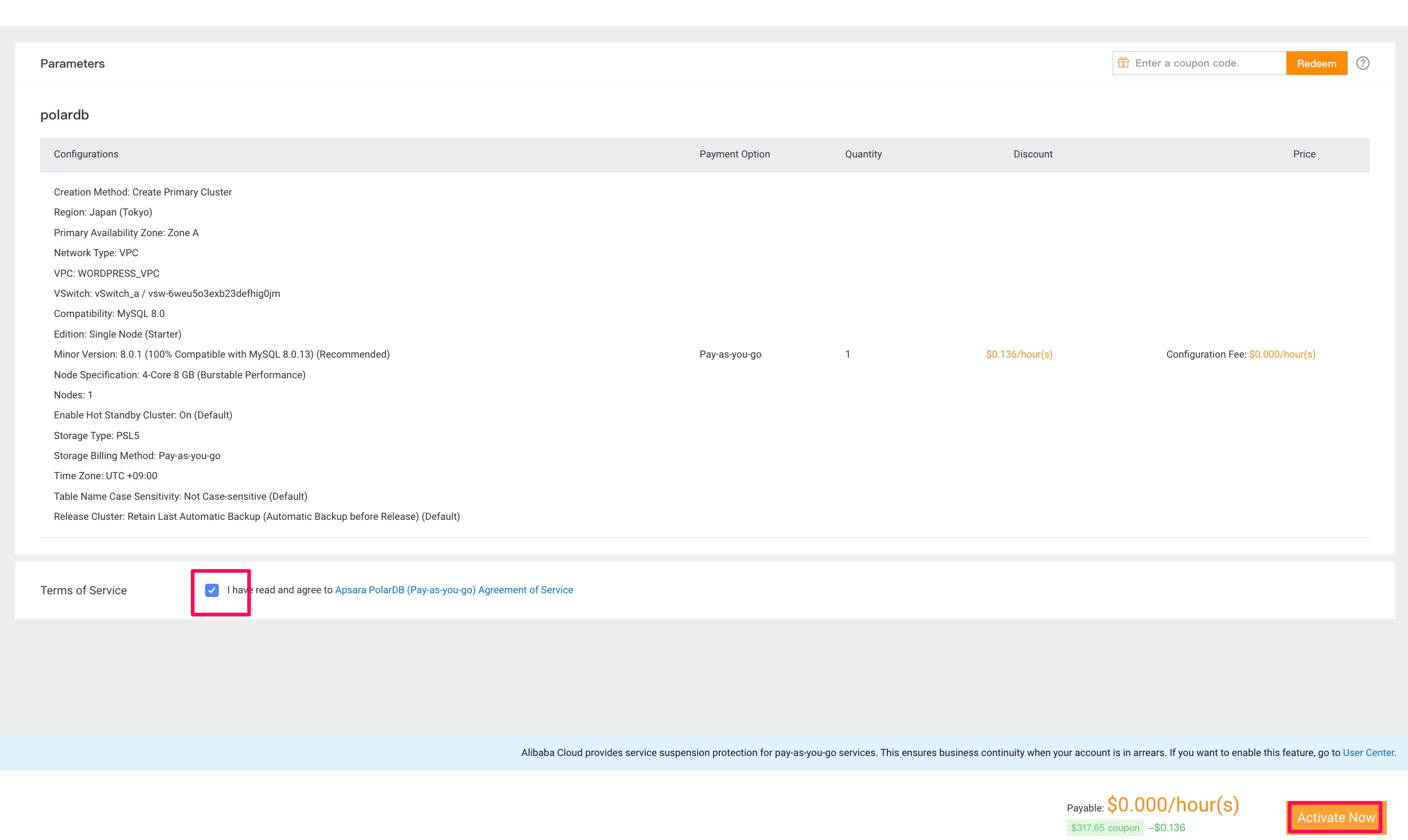Click the Quantity column header

[x=863, y=154]
